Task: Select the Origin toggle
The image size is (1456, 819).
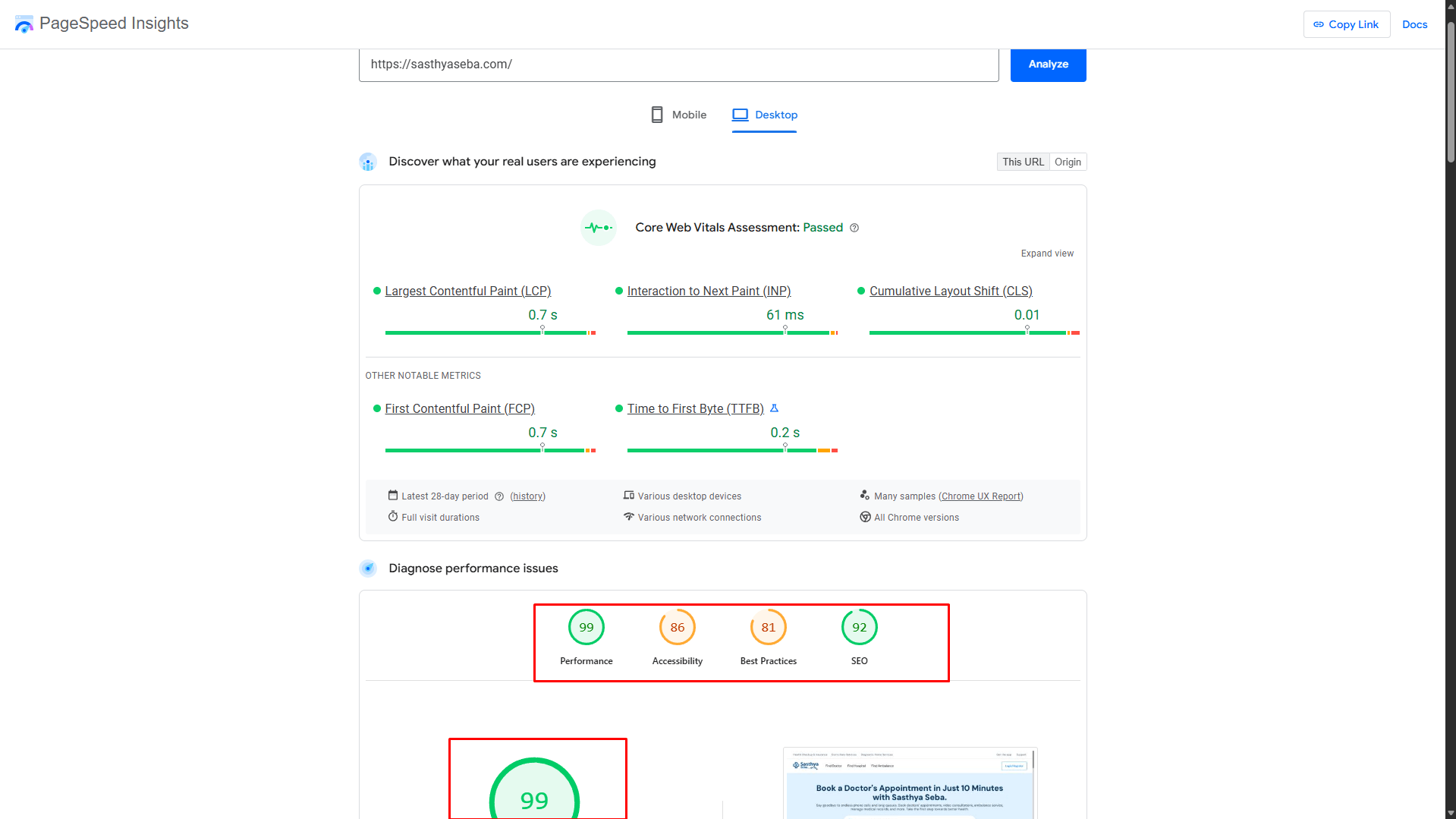Action: tap(1068, 162)
